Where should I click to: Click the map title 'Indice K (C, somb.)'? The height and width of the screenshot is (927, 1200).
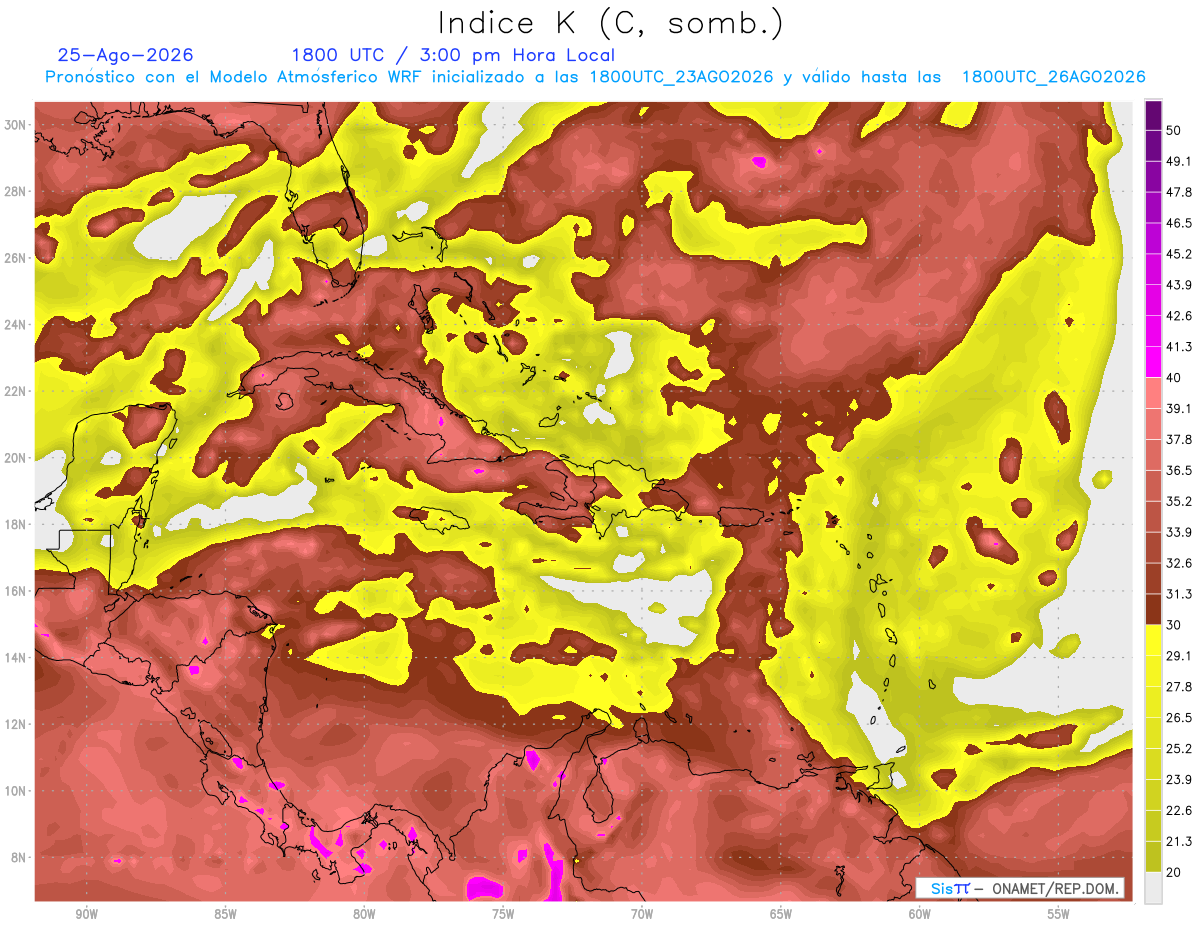[610, 23]
